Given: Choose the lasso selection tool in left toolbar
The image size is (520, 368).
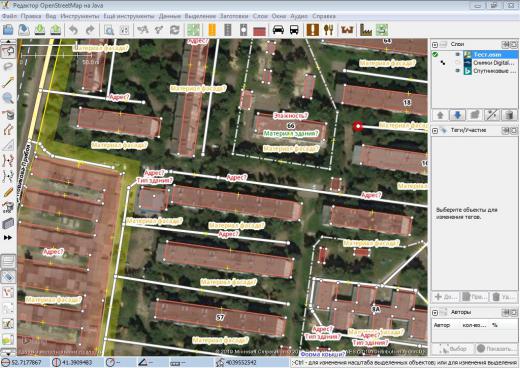Looking at the screenshot, I should tap(8, 66).
